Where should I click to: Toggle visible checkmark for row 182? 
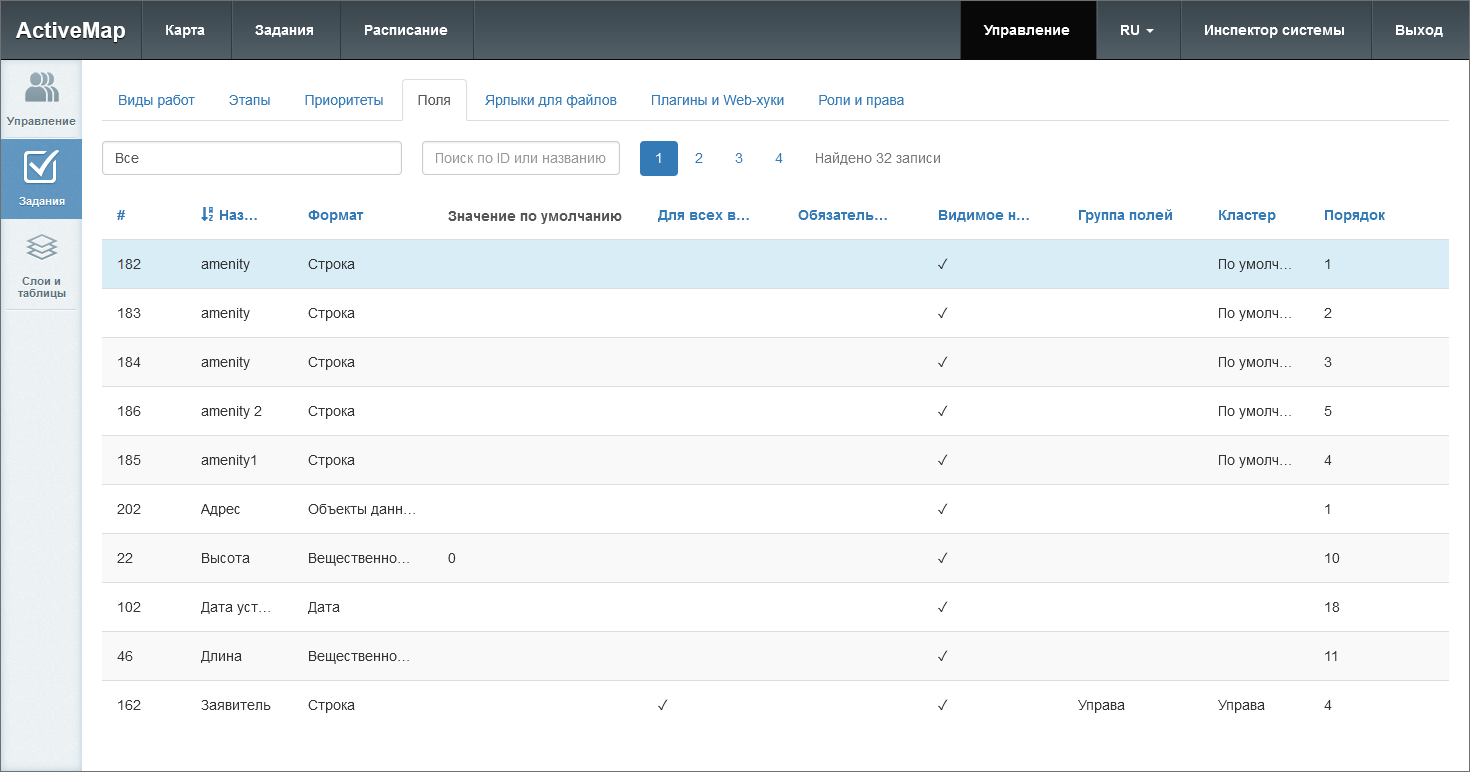point(942,264)
